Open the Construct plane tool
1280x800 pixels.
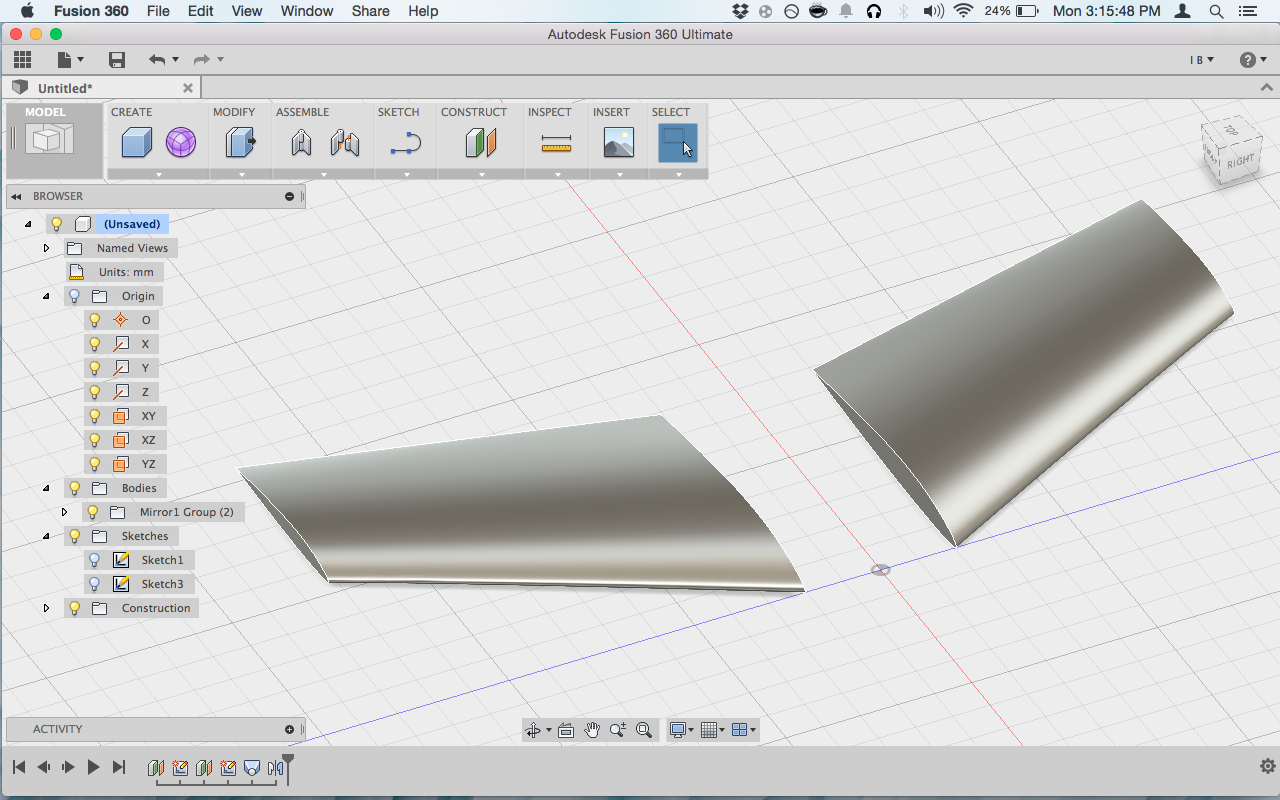481,143
